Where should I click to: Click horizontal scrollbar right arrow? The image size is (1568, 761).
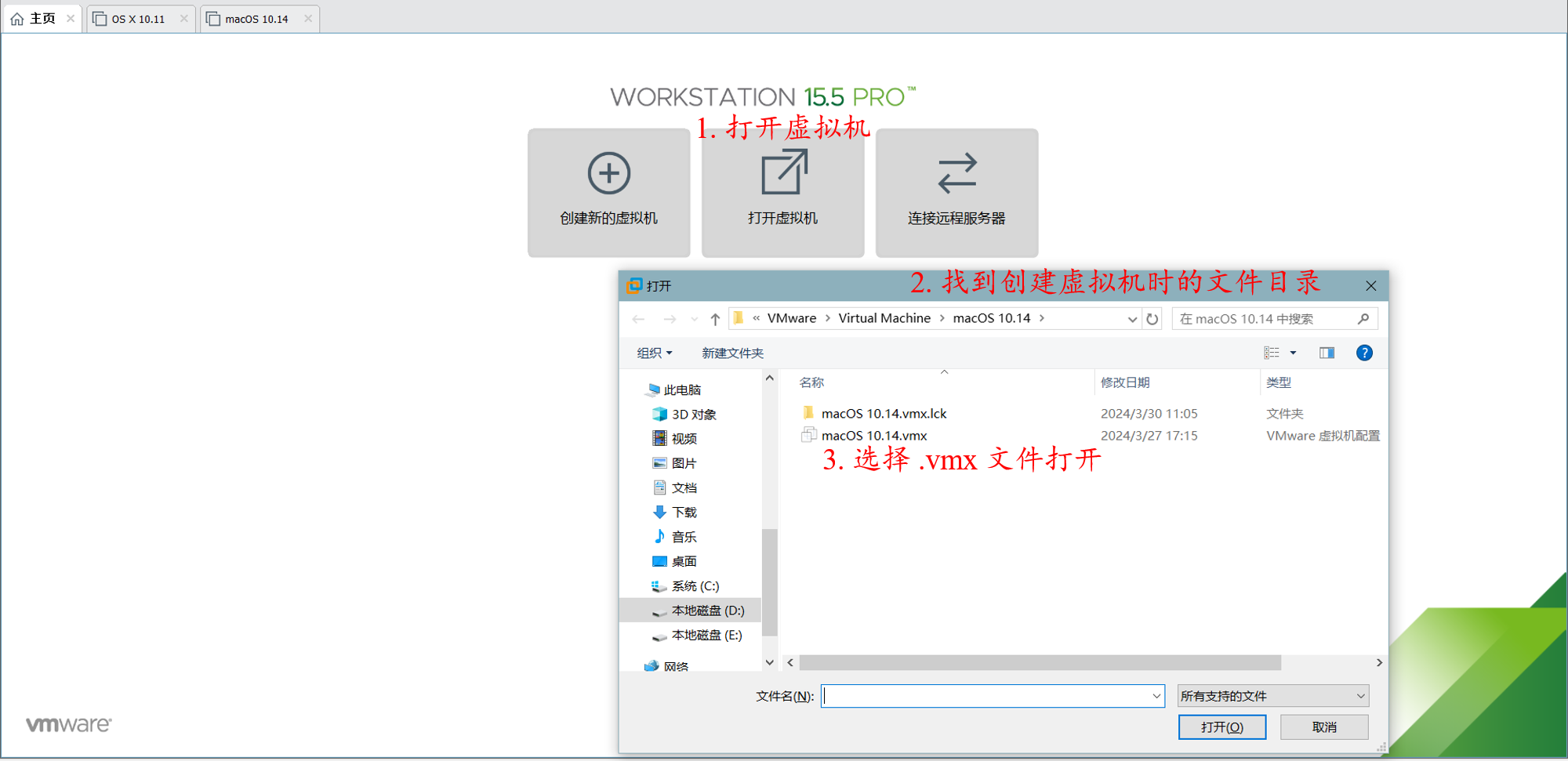(1379, 663)
